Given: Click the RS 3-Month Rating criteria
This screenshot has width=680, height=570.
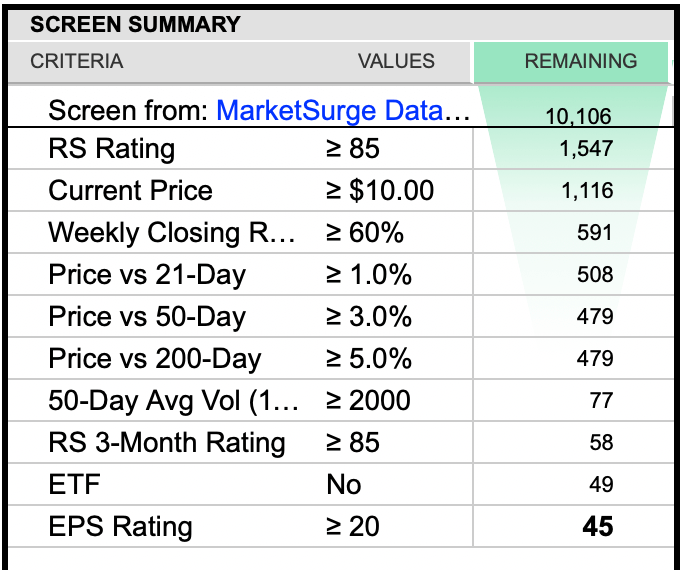Looking at the screenshot, I should [166, 443].
